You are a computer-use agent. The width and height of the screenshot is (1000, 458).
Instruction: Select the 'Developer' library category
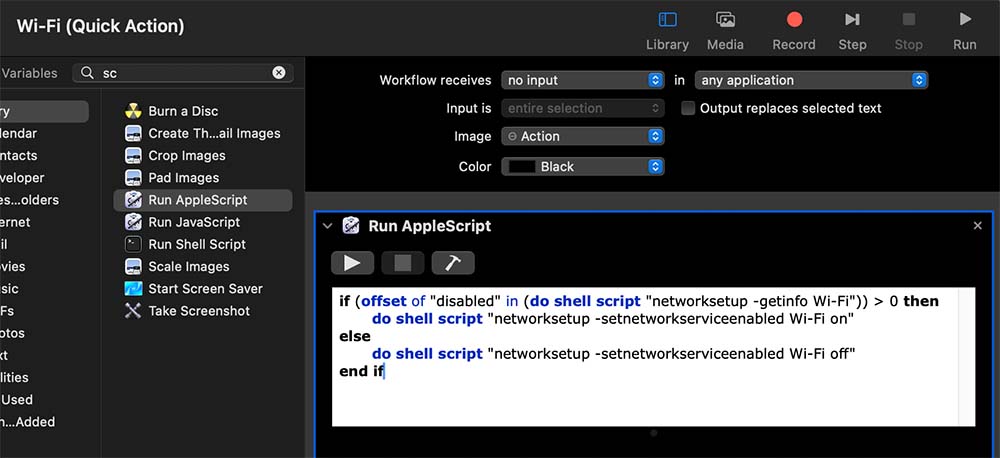23,178
